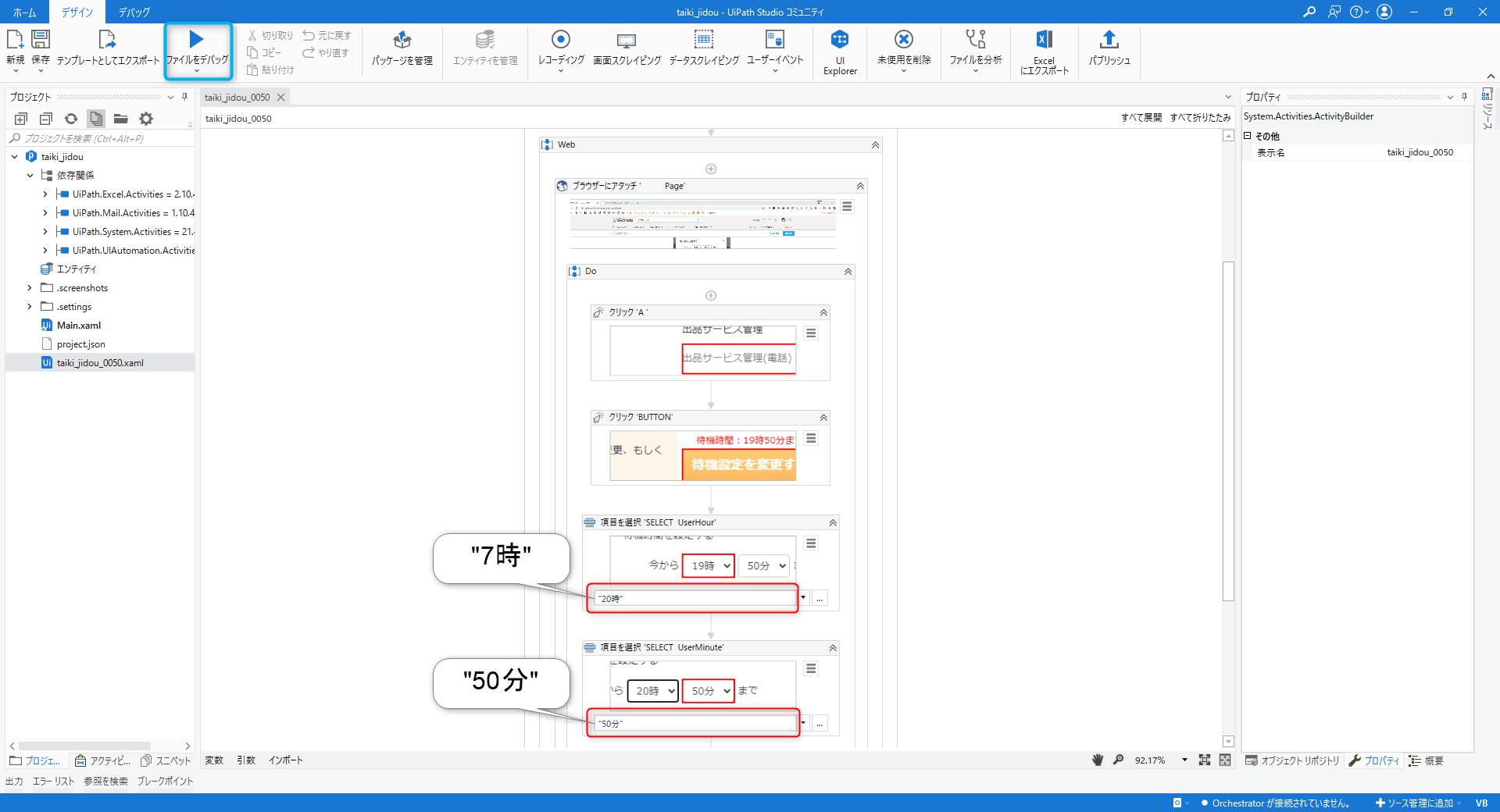Select project.json file
This screenshot has width=1500, height=812.
point(81,344)
